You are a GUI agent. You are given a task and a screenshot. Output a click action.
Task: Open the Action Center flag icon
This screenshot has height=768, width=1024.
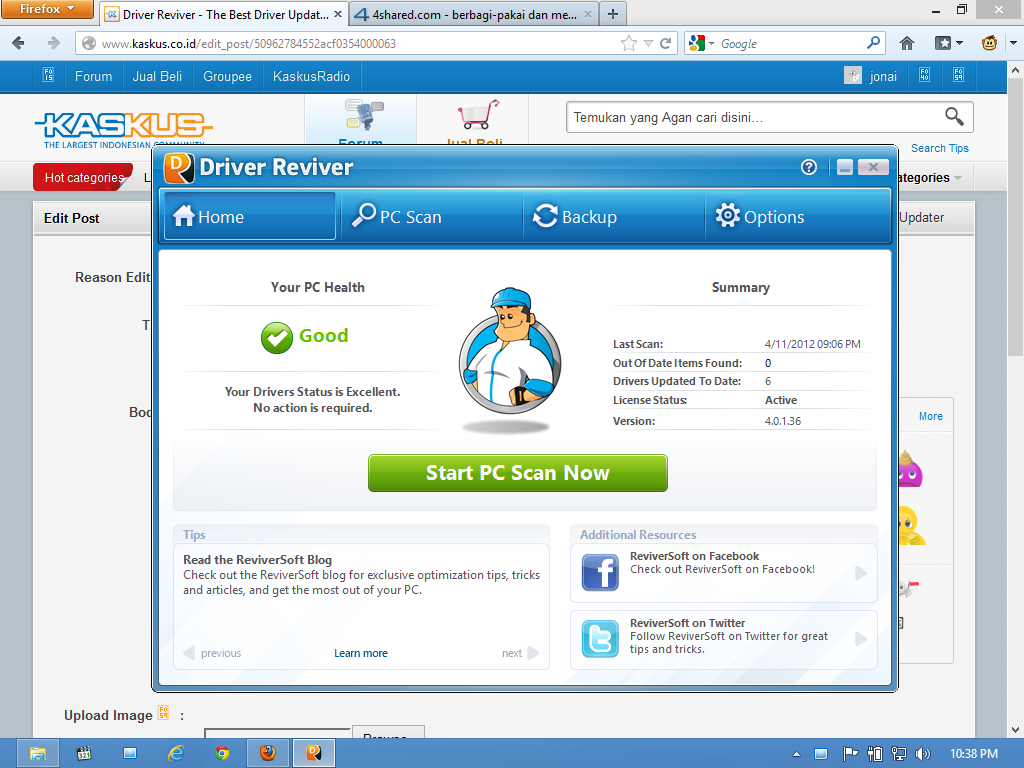(850, 754)
